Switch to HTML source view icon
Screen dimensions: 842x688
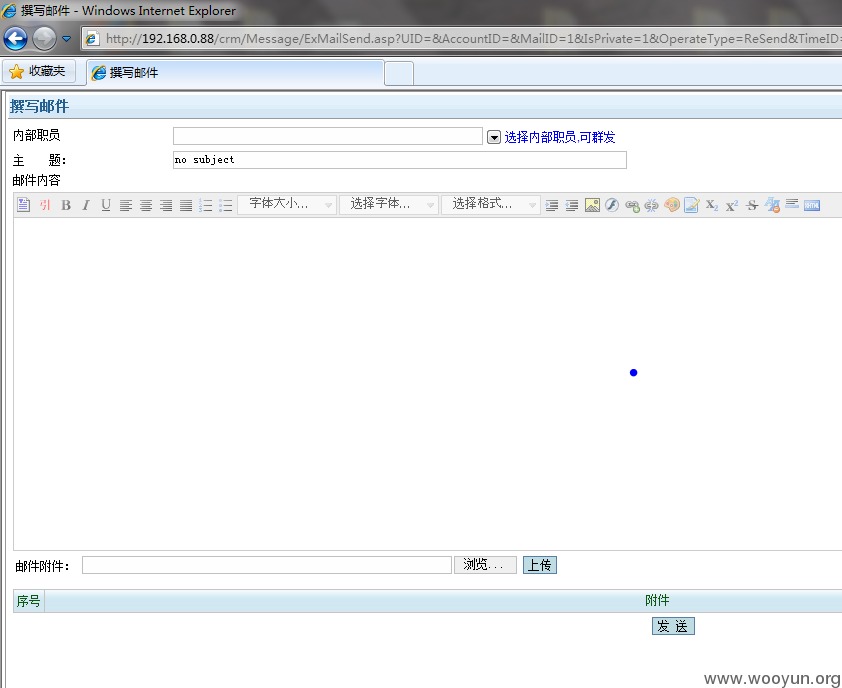pos(812,205)
